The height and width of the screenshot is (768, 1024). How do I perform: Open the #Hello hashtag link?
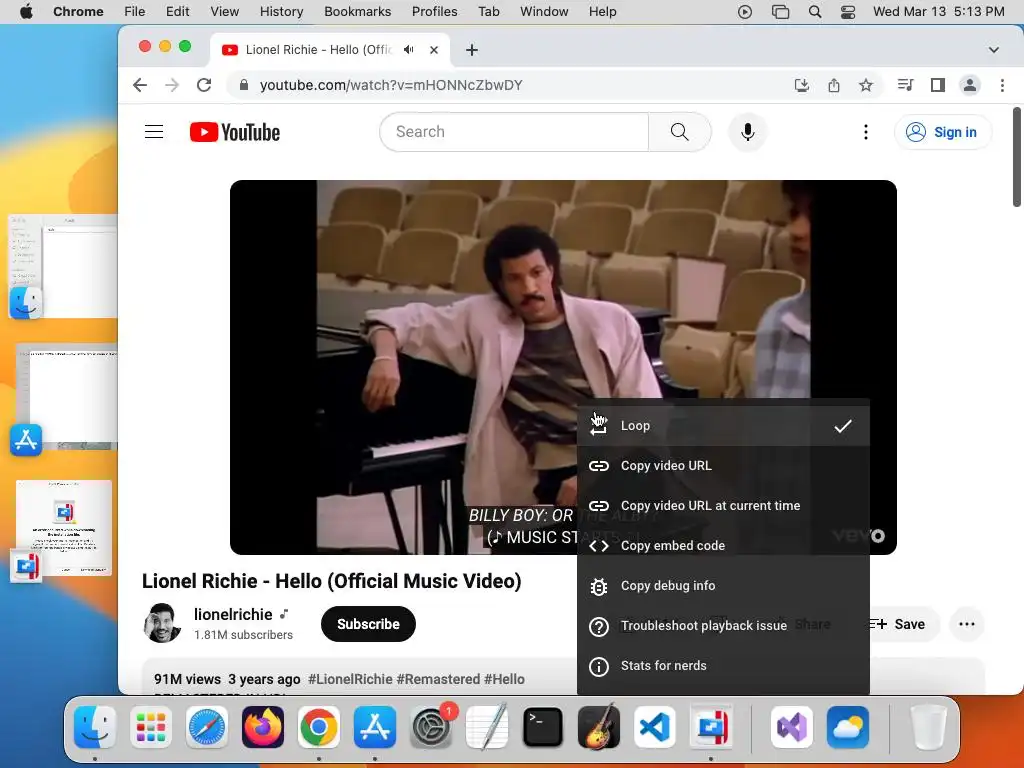point(504,679)
